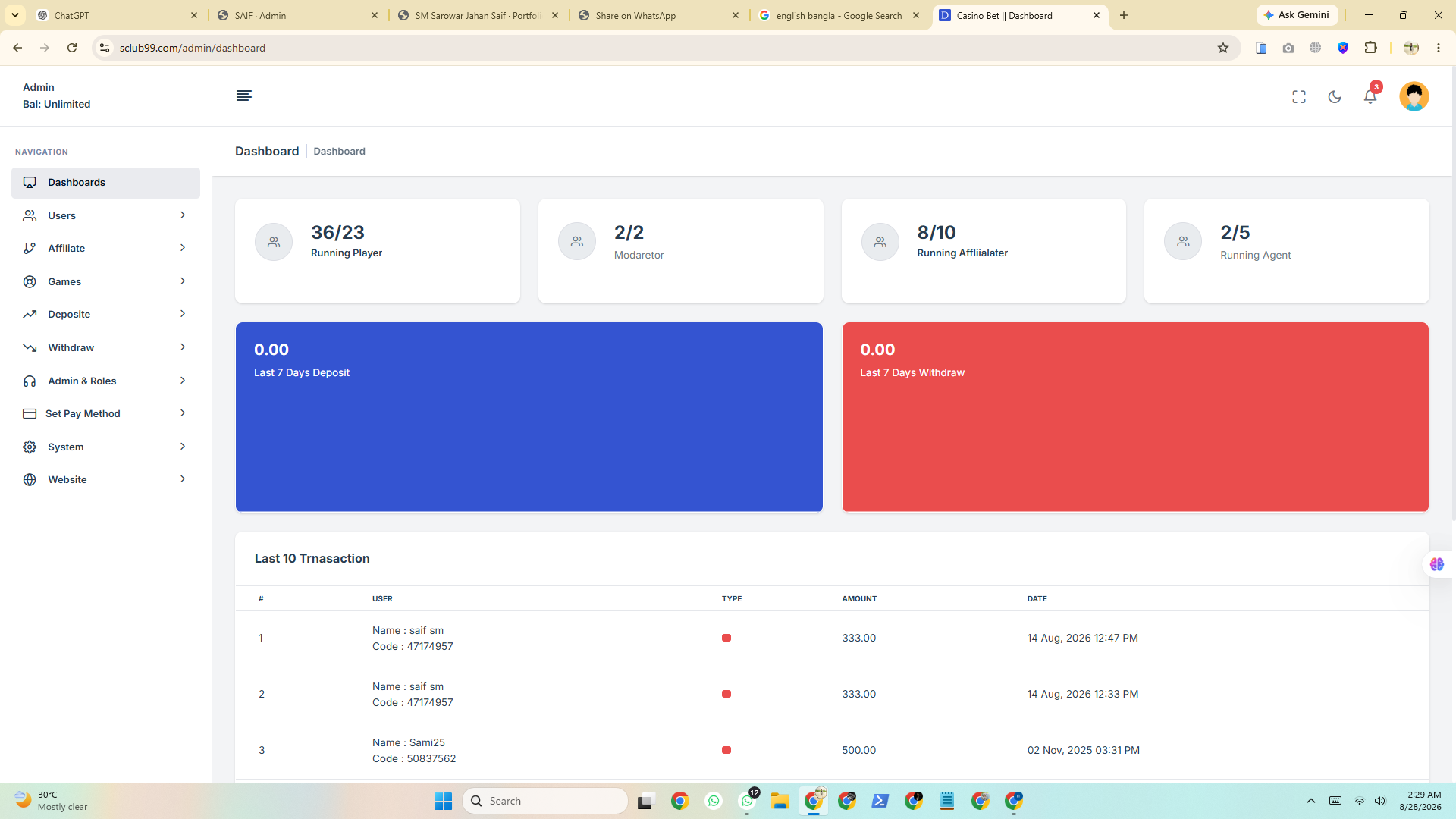Open the Withdraw navigation item

105,347
